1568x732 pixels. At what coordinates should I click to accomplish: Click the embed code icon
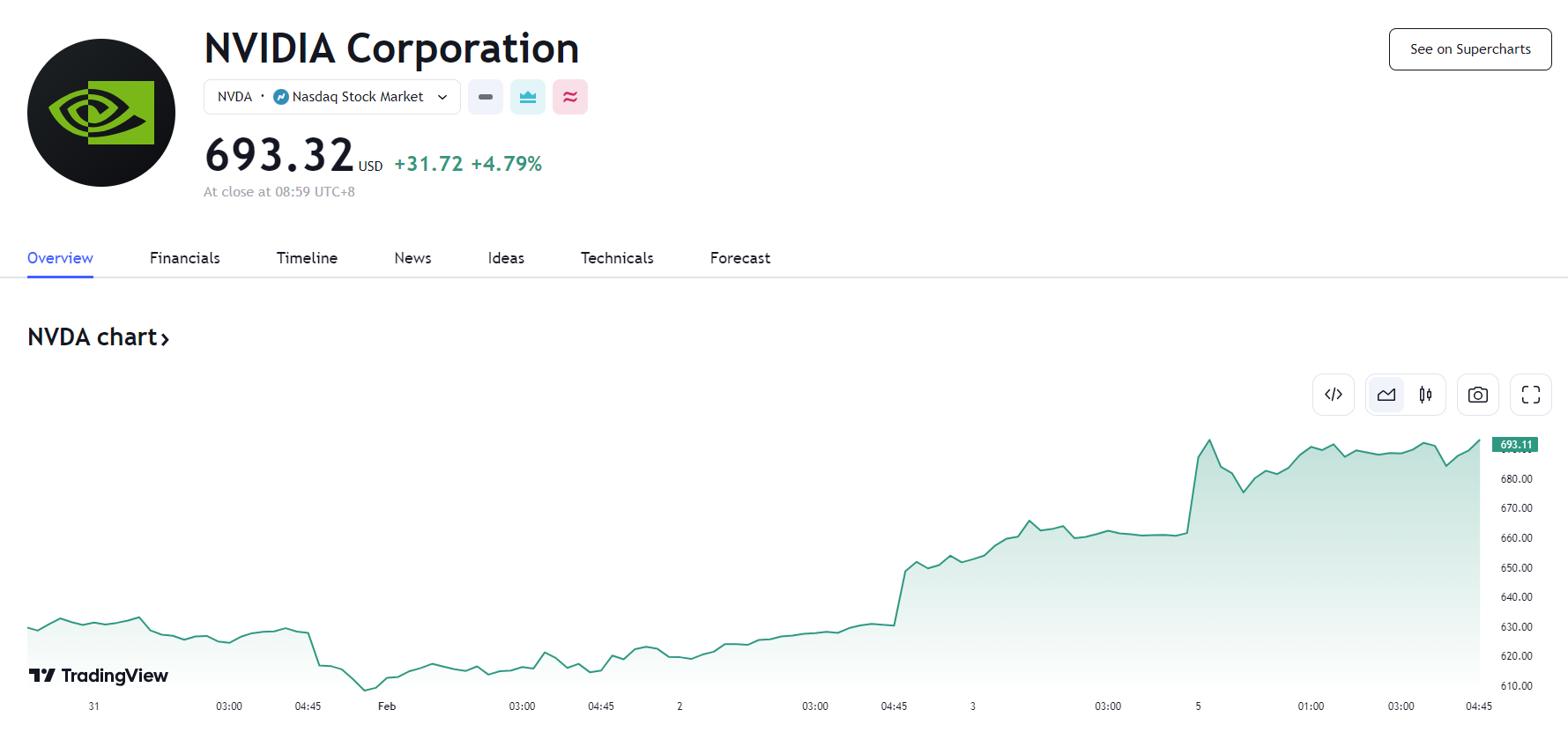(1333, 395)
